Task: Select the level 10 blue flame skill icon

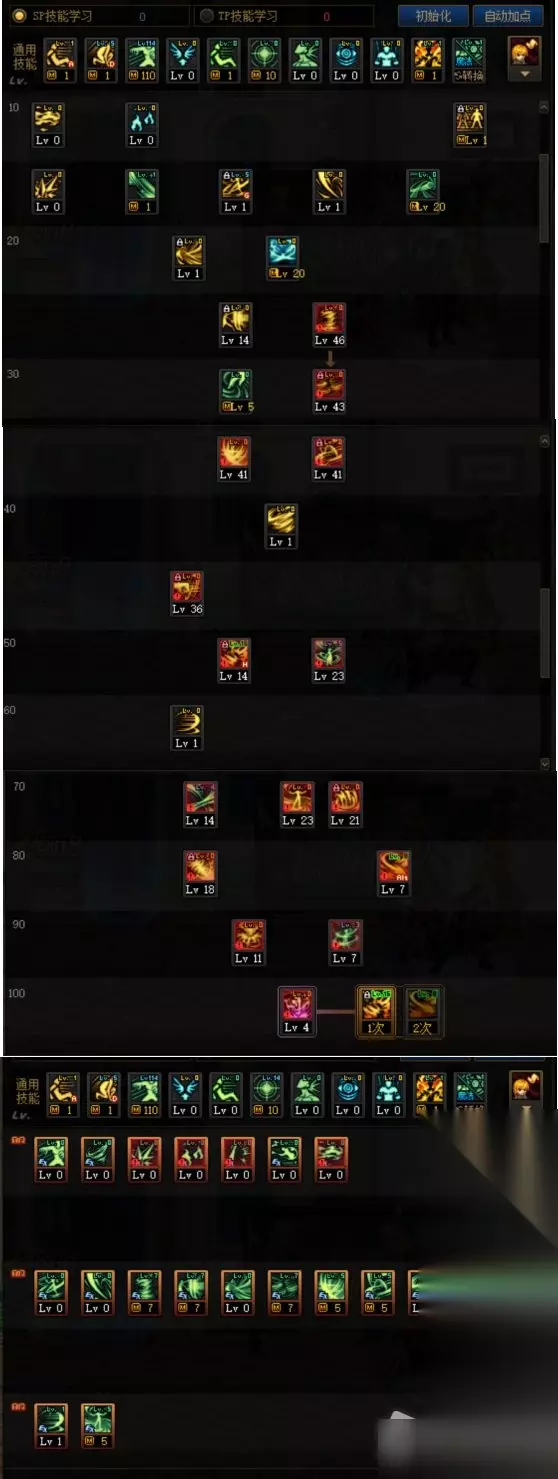Action: tap(142, 124)
